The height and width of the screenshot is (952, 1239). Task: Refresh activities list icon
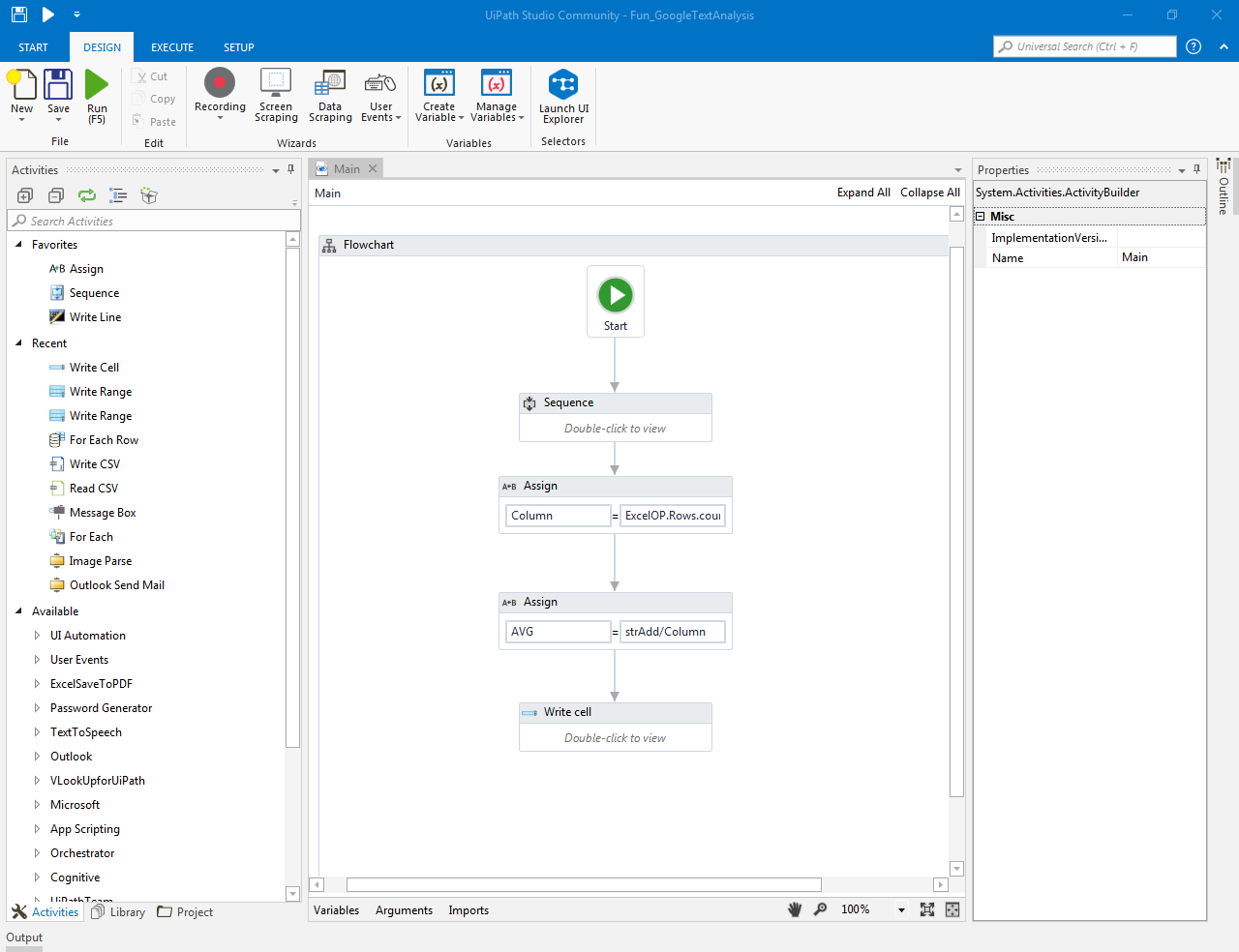pos(87,195)
